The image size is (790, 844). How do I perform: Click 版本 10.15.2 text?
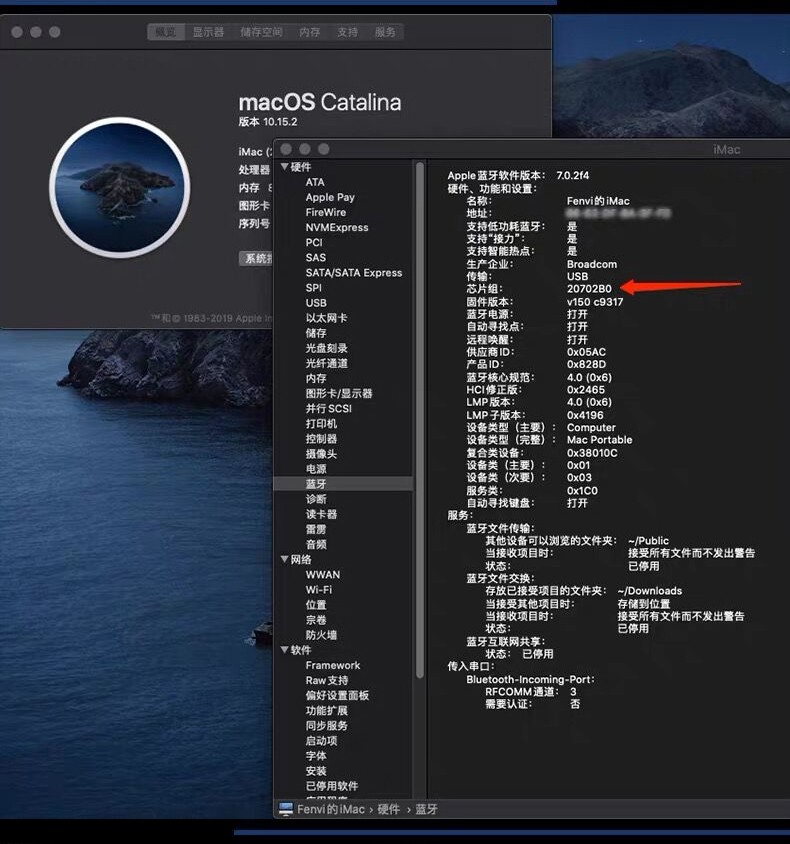coord(267,122)
